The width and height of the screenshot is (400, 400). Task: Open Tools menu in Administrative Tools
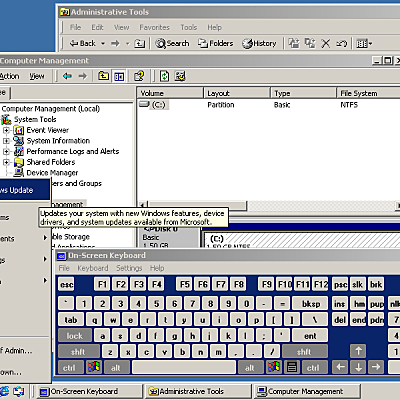tap(189, 27)
